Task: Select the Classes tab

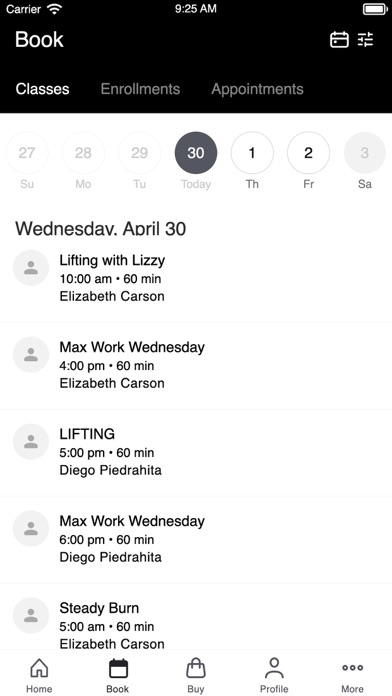Action: pyautogui.click(x=42, y=89)
